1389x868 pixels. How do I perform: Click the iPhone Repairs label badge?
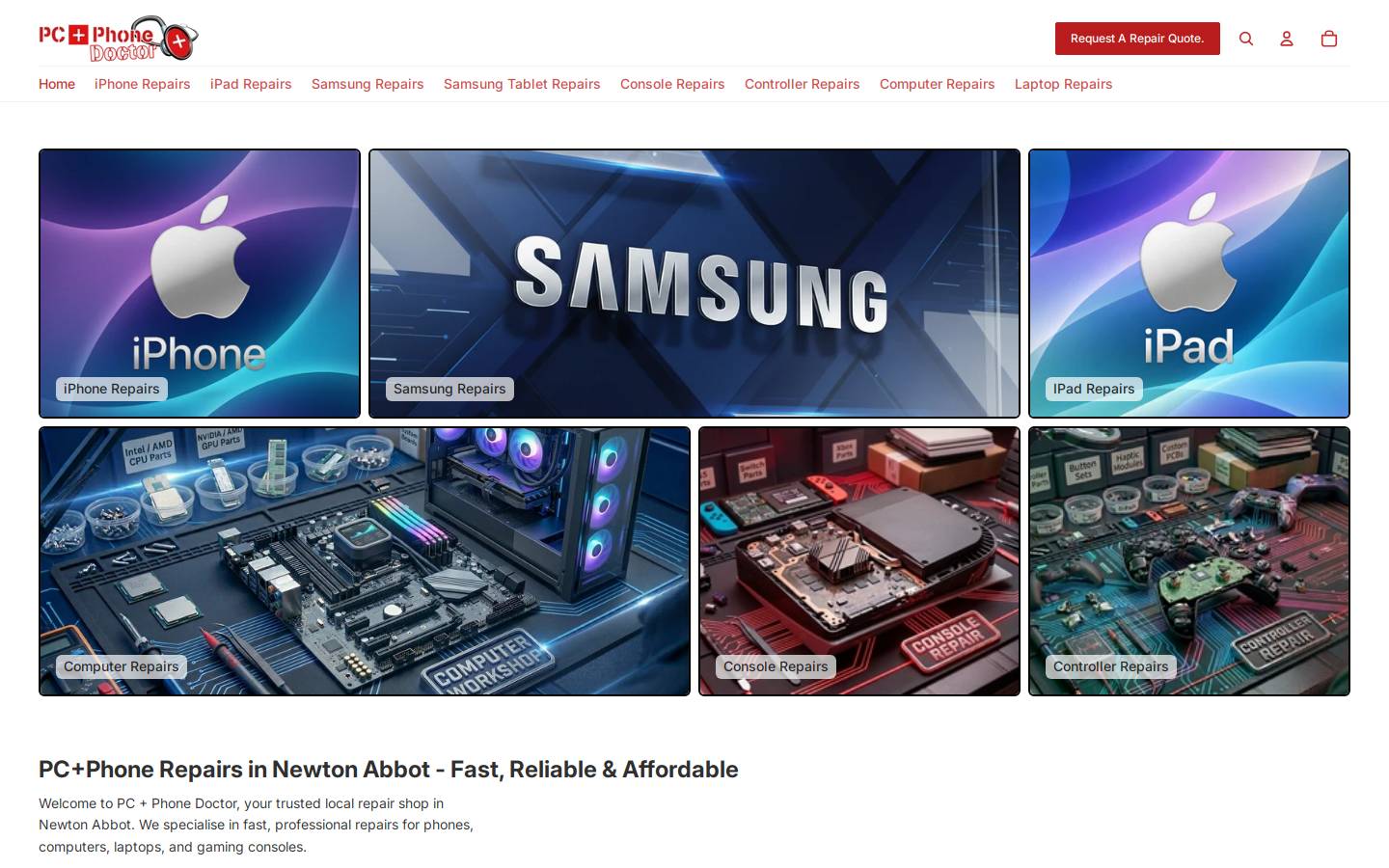[x=112, y=389]
